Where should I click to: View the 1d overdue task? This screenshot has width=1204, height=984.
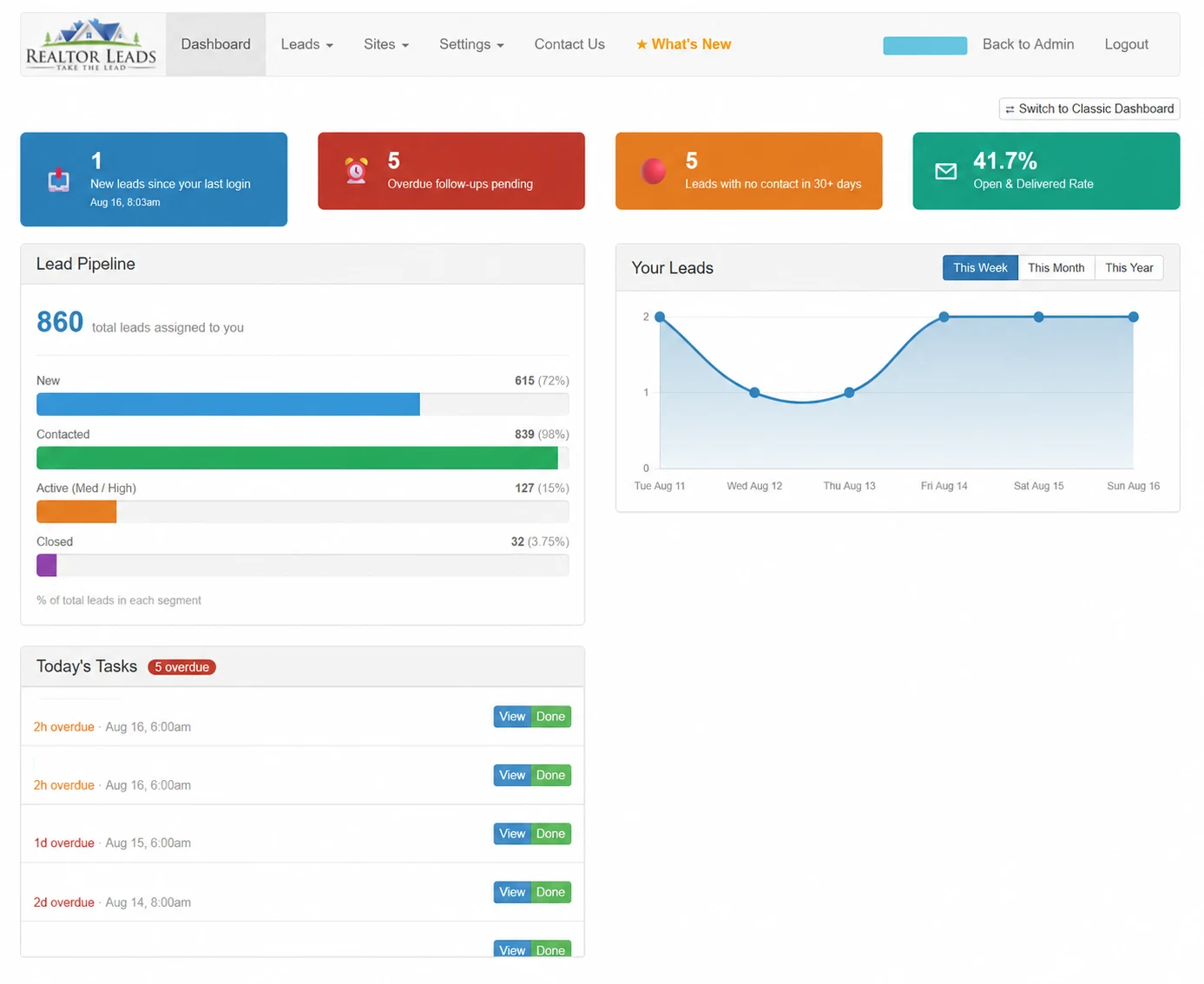(512, 834)
